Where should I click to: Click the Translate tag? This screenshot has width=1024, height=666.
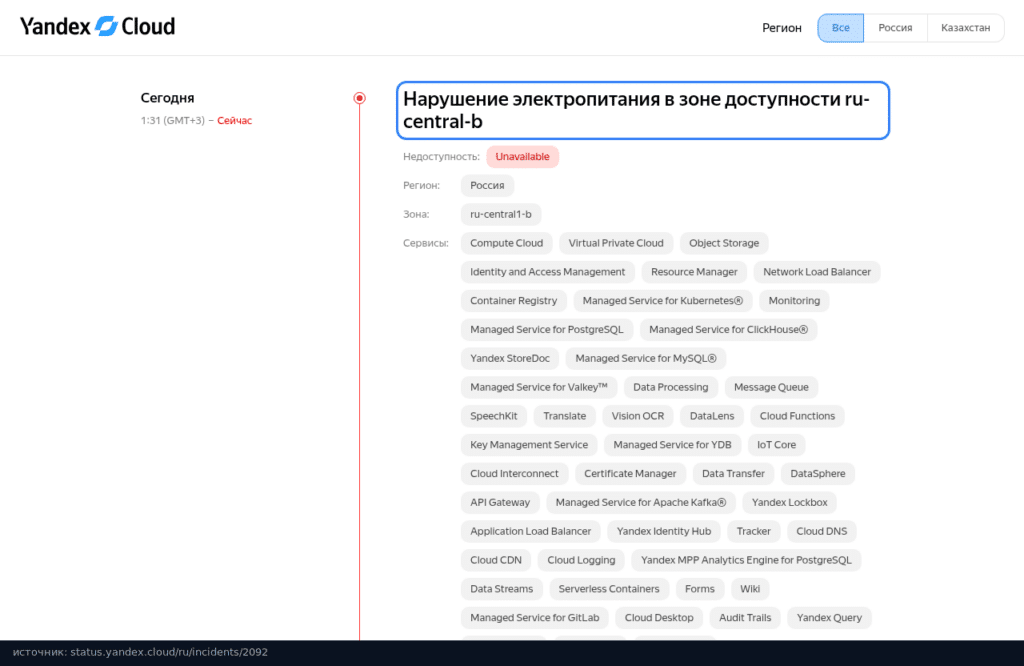pos(565,415)
